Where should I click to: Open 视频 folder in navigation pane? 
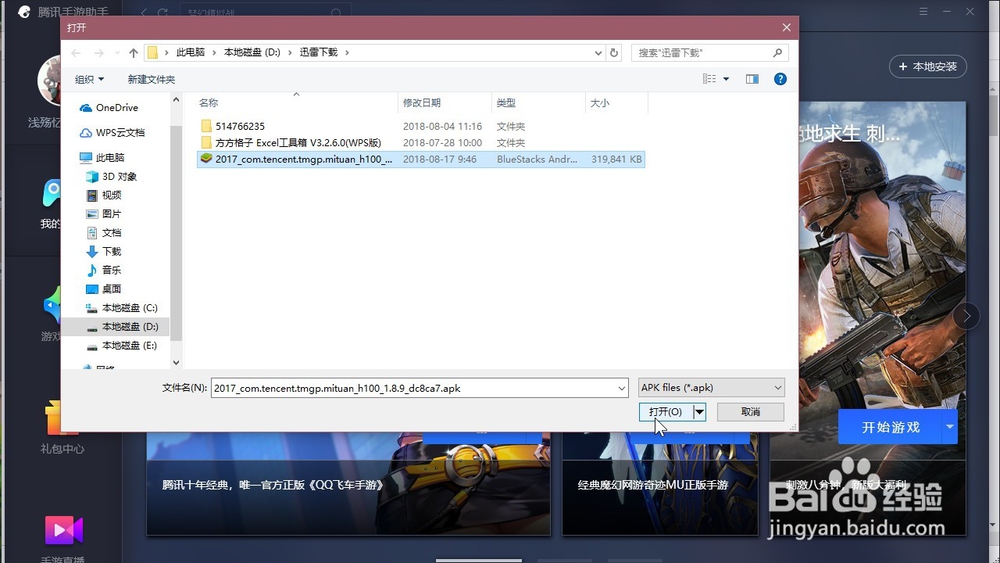[104, 195]
